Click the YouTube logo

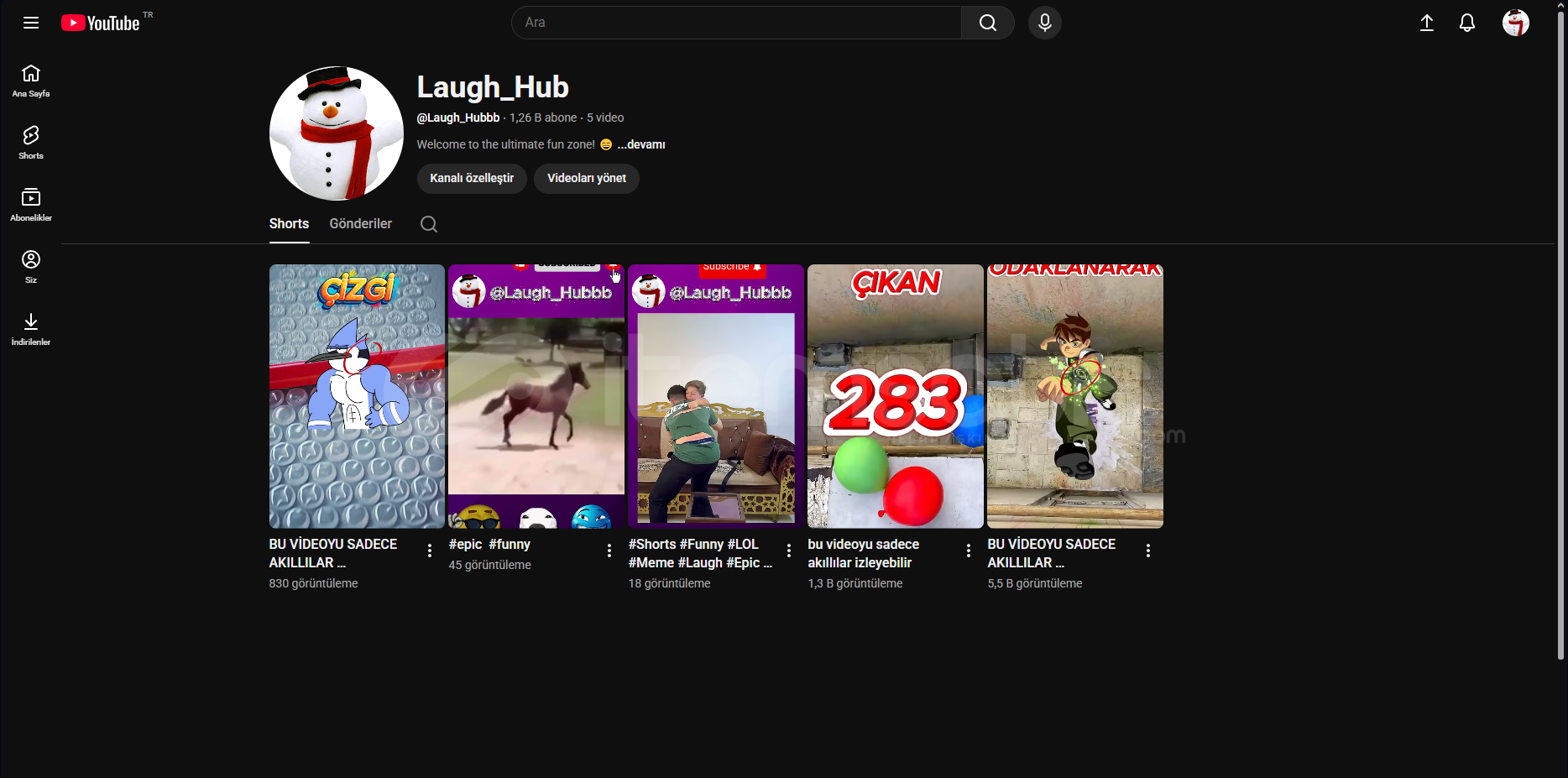tap(102, 23)
